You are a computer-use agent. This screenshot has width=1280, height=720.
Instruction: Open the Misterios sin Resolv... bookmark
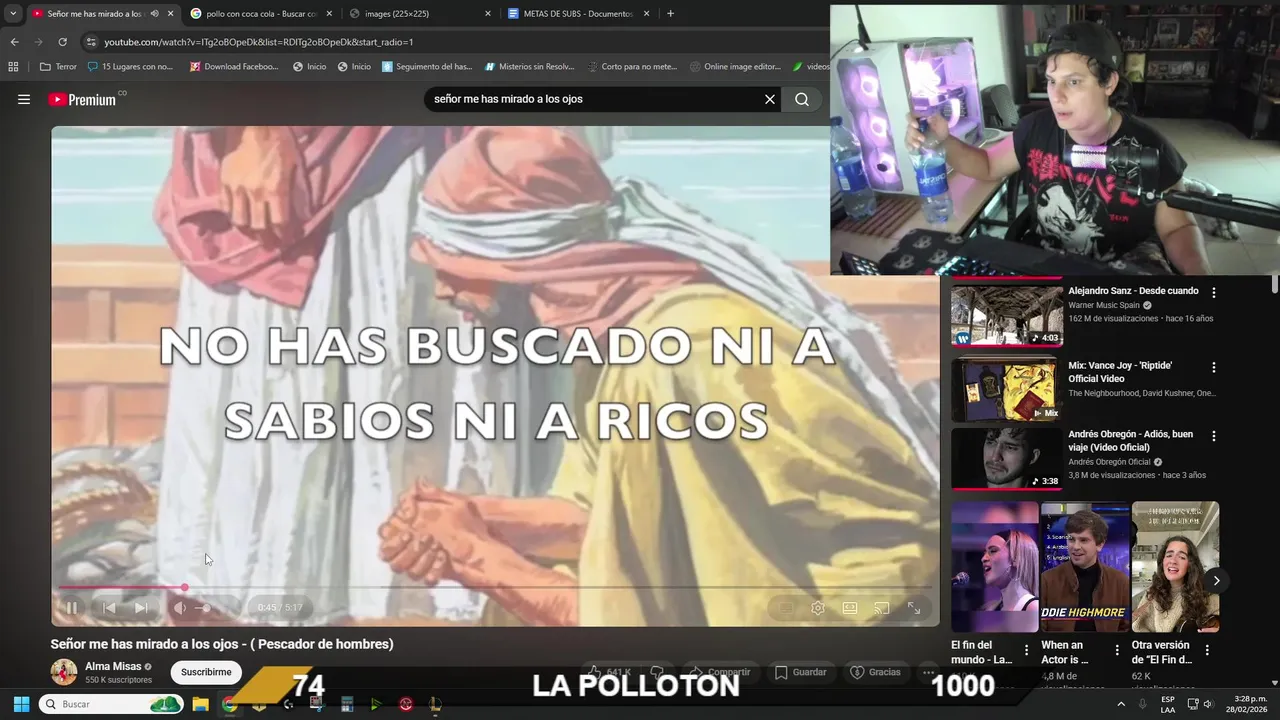coord(529,67)
